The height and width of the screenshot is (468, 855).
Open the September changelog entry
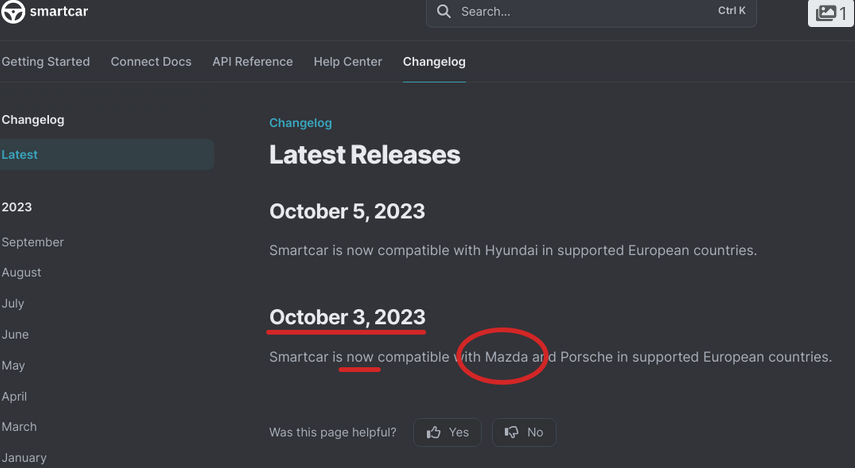33,242
